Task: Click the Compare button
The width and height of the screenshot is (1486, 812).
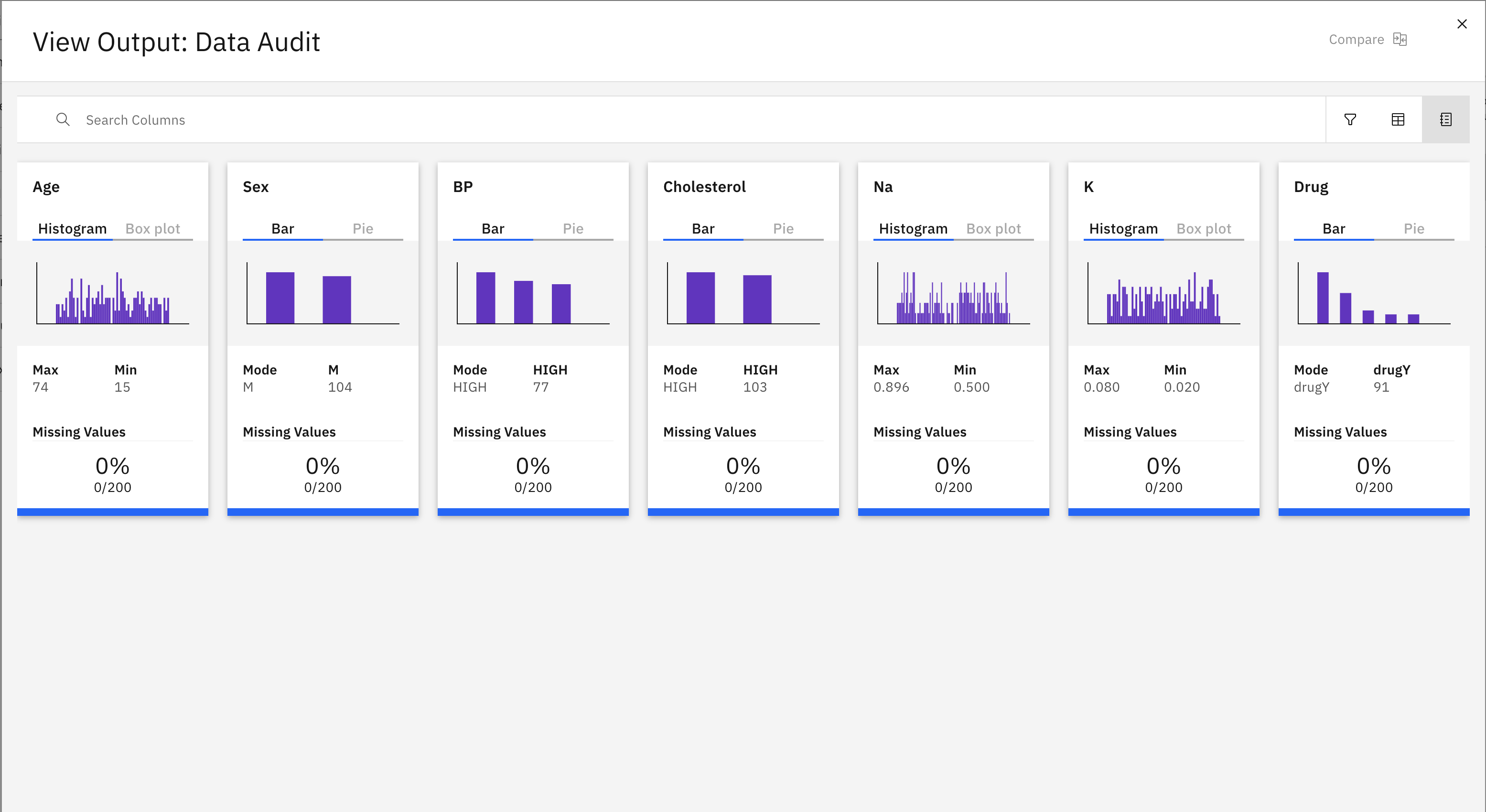Action: click(x=1368, y=39)
